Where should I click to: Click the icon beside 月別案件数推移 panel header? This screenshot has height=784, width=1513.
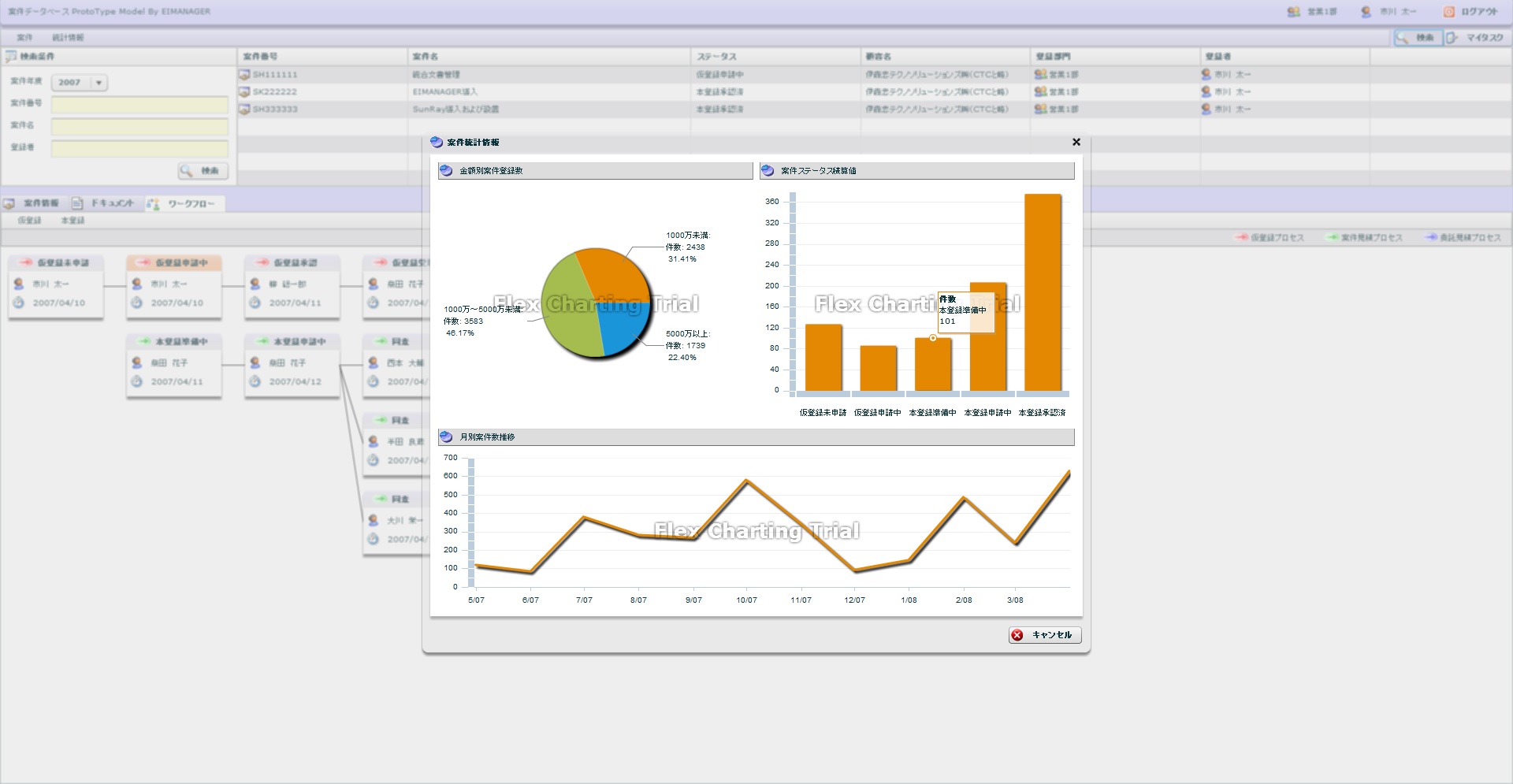[x=447, y=437]
